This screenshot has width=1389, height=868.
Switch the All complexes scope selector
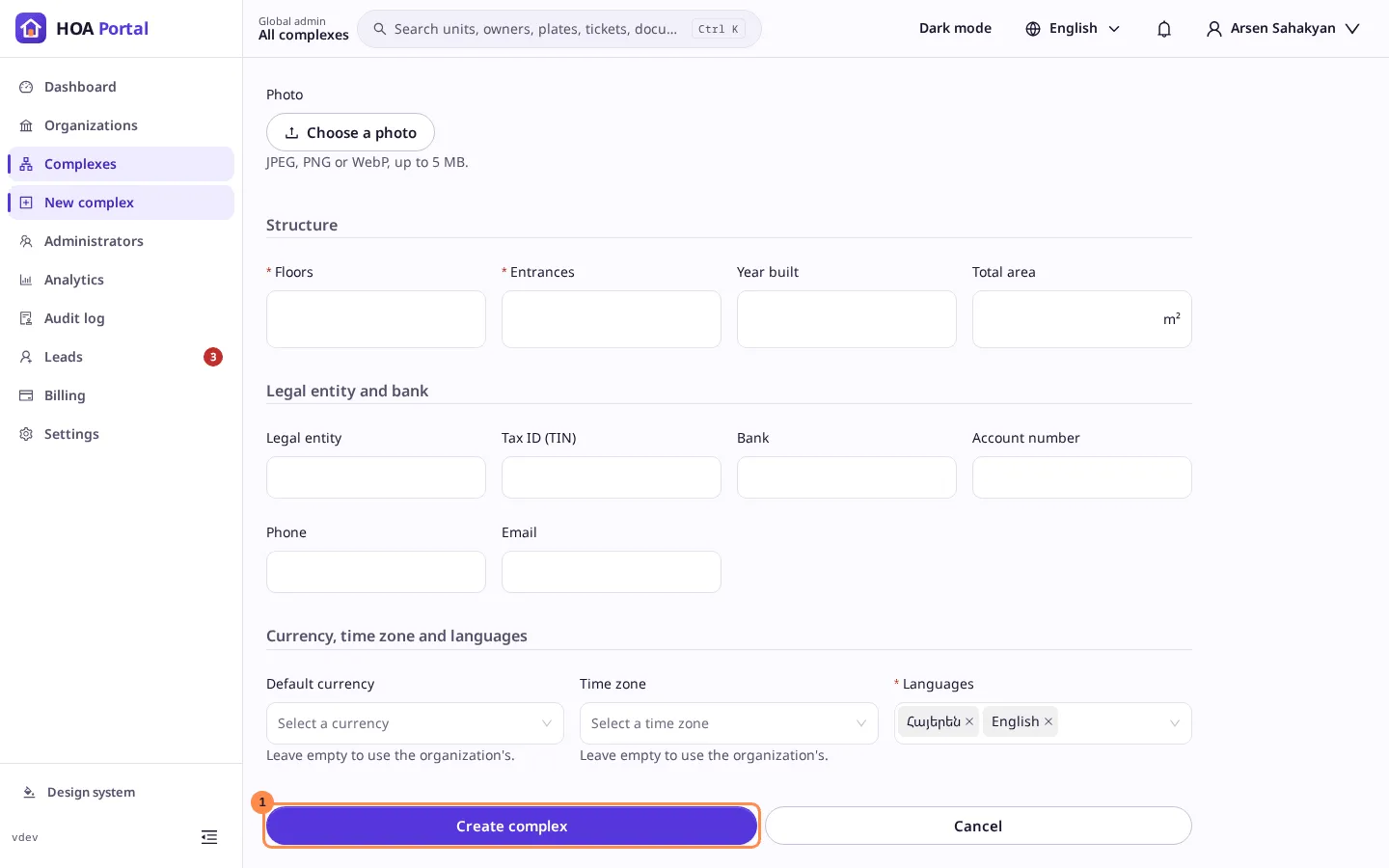(x=304, y=29)
